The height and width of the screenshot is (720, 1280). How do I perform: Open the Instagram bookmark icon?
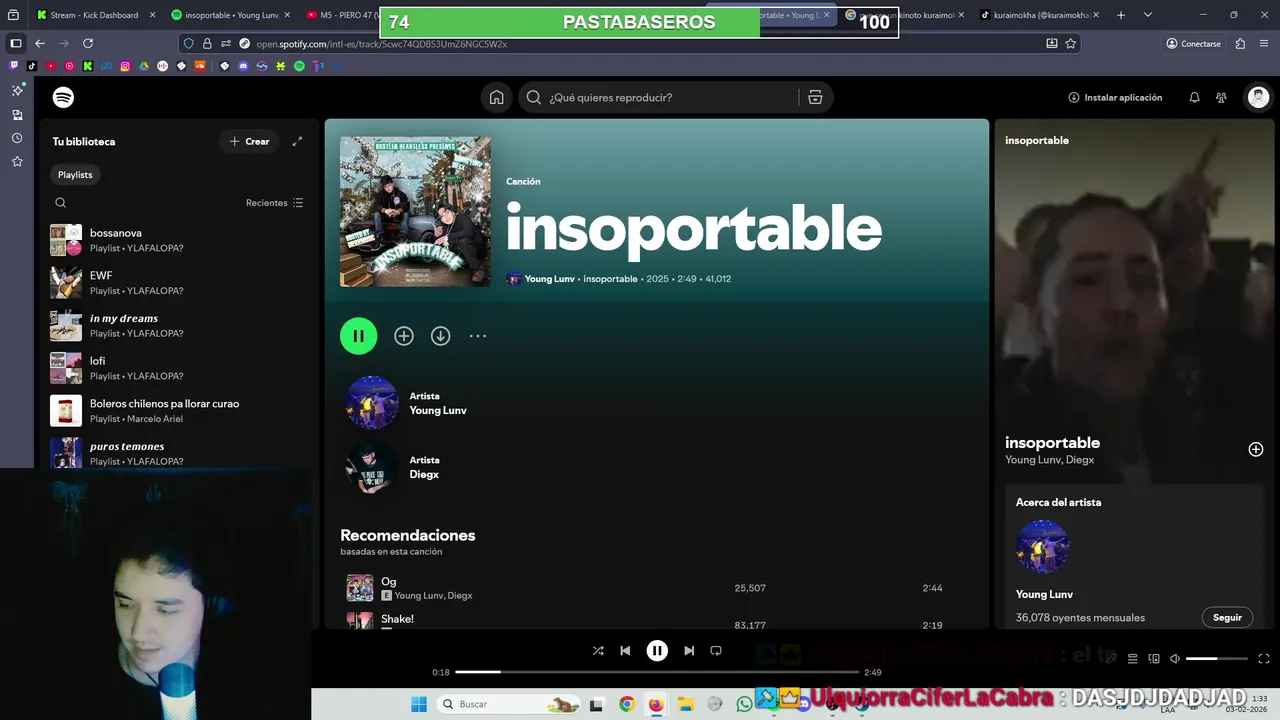(125, 66)
